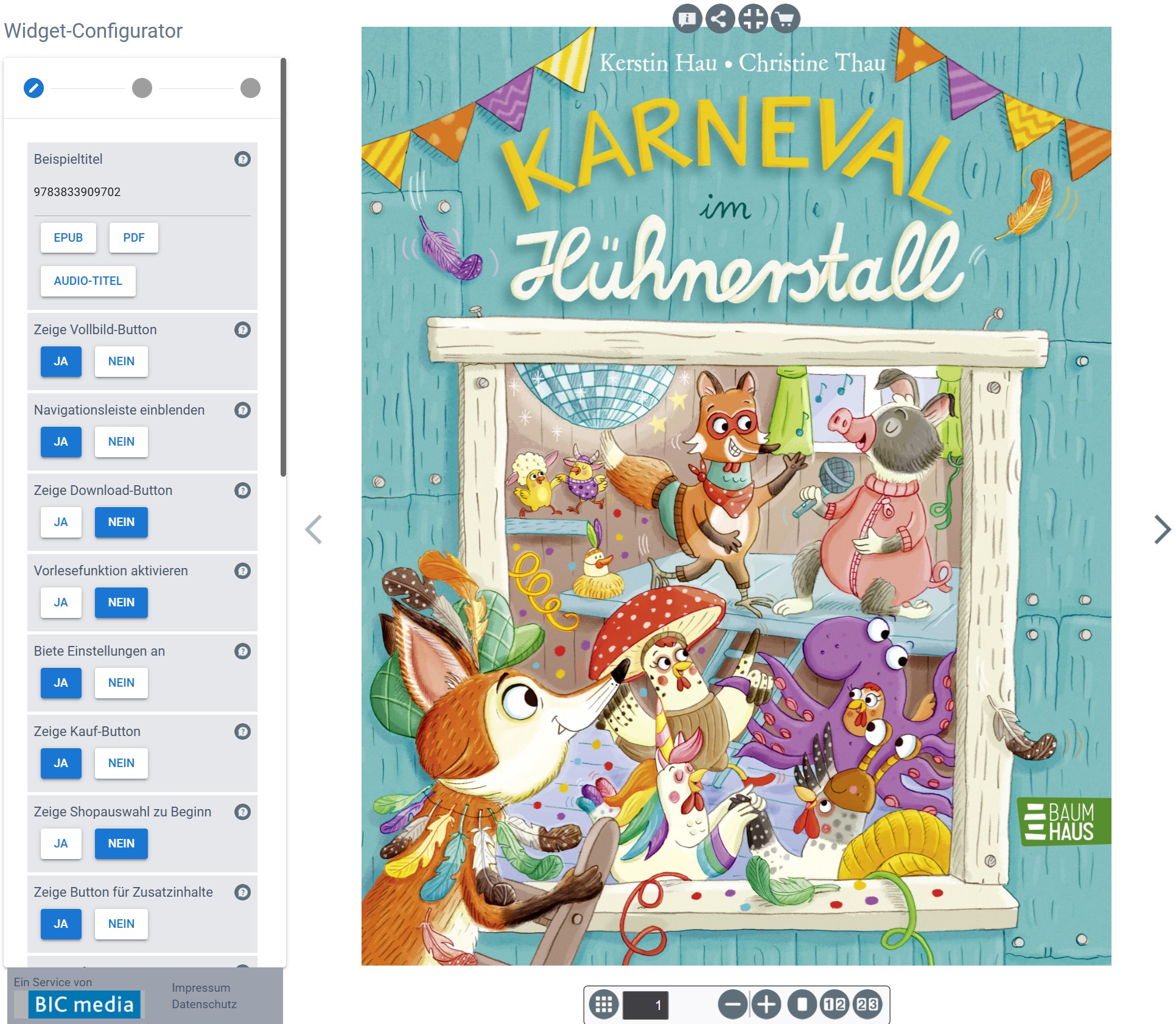The image size is (1176, 1024).
Task: Open help for Vorlesefunktion aktivieren
Action: [x=242, y=570]
